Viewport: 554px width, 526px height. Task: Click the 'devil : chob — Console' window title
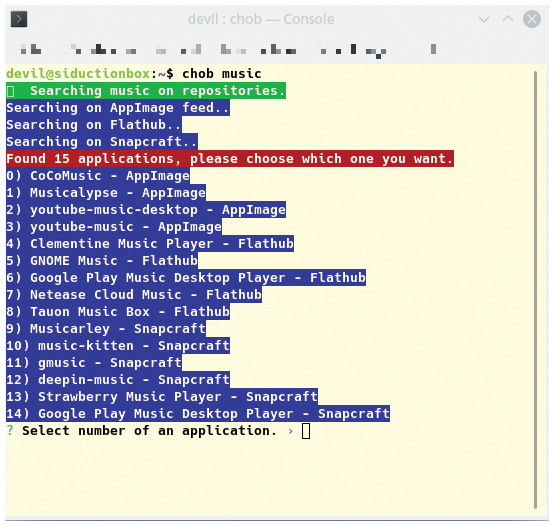coord(261,19)
